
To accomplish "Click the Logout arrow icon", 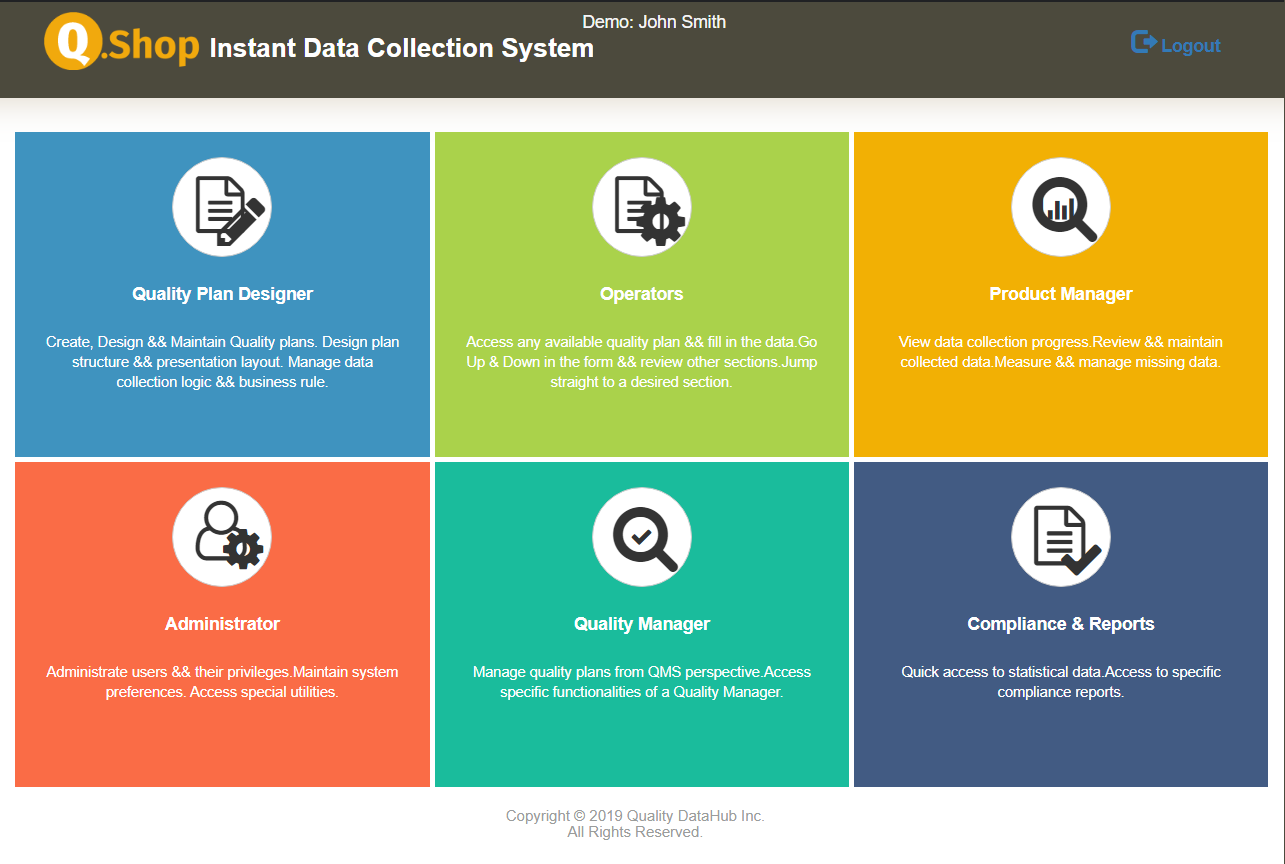I will point(1144,42).
